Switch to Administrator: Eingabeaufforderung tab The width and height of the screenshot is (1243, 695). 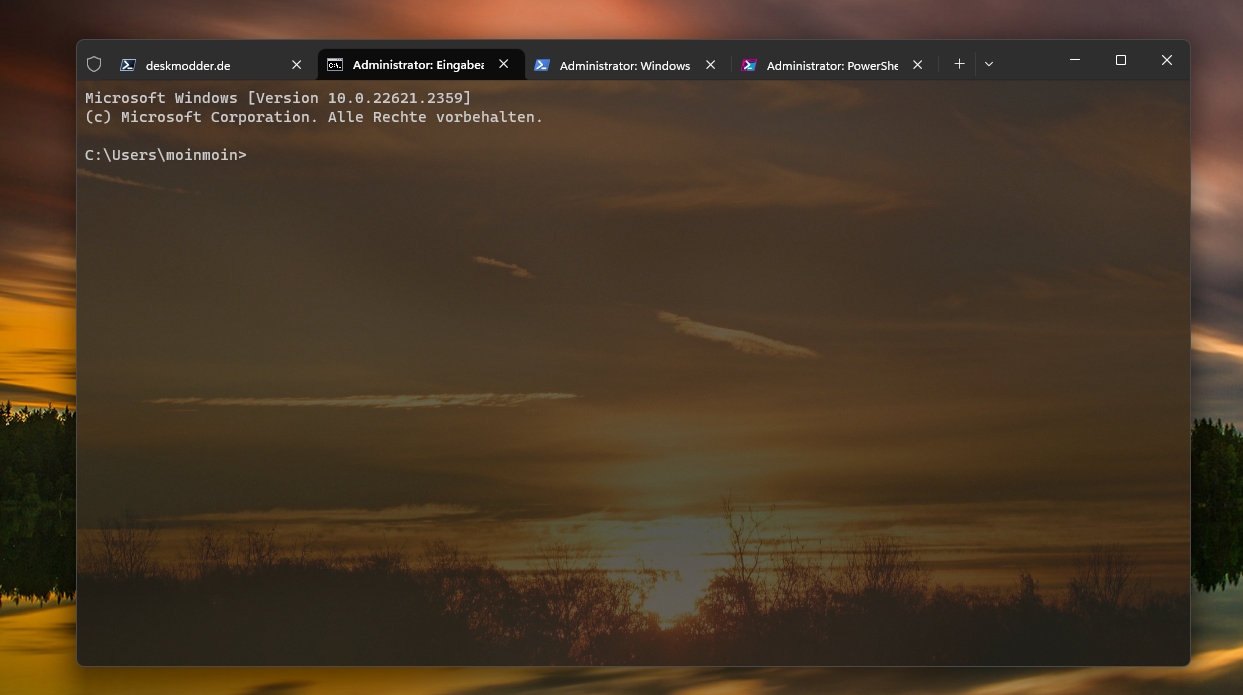(421, 65)
